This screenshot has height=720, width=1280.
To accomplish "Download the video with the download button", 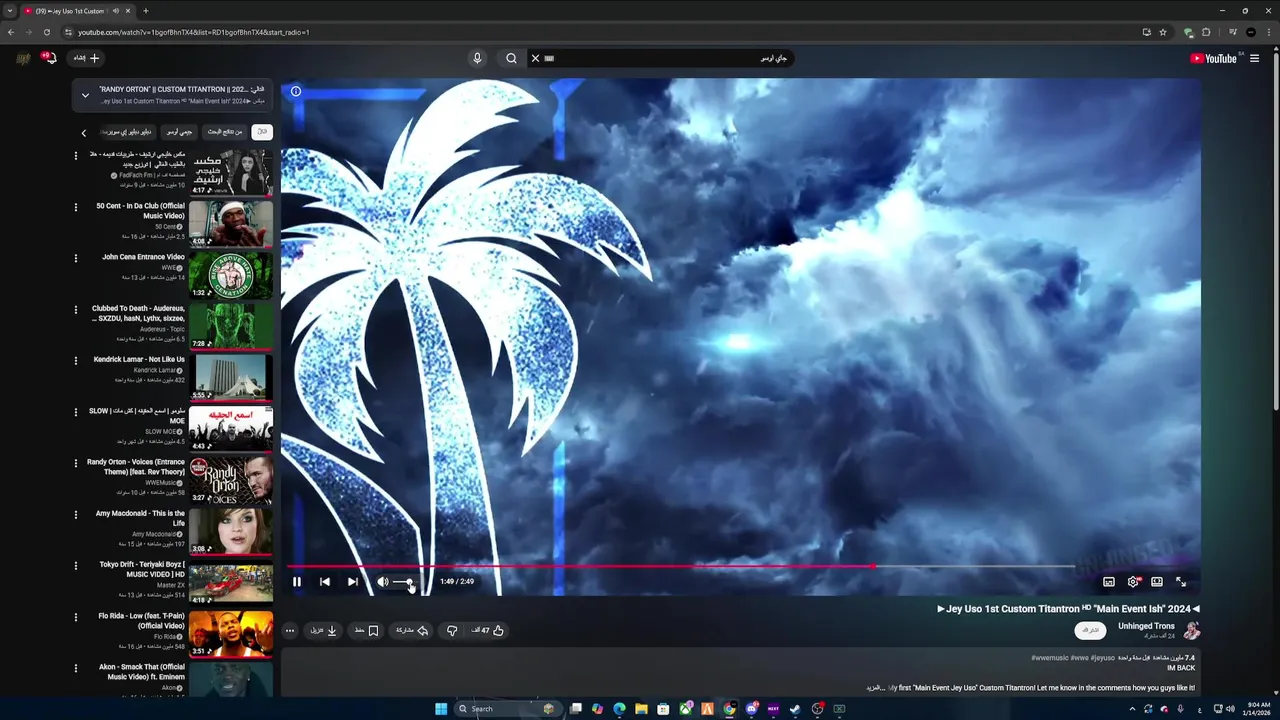I will pyautogui.click(x=323, y=630).
